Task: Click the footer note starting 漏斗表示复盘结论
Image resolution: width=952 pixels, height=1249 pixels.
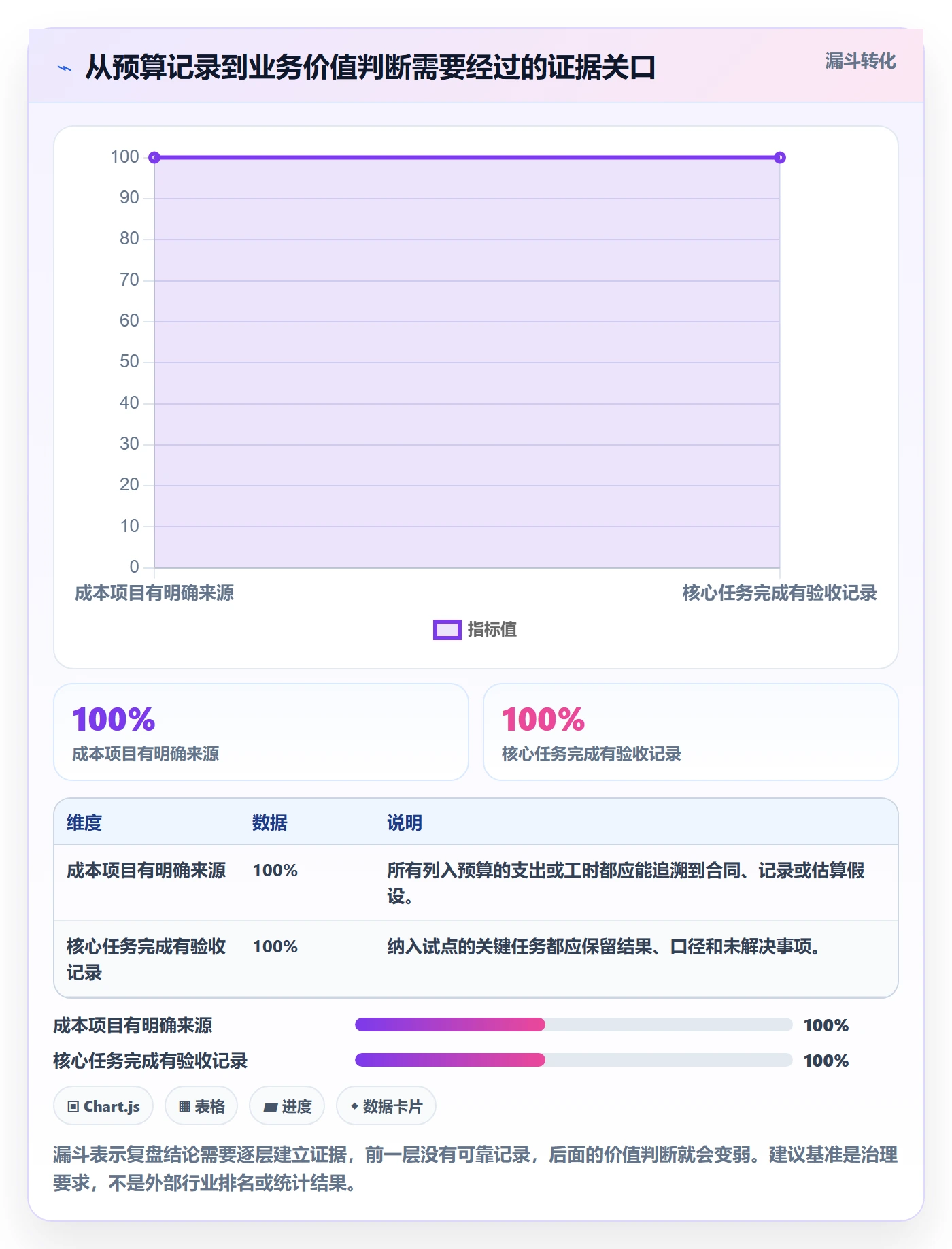Action: pos(475,1169)
